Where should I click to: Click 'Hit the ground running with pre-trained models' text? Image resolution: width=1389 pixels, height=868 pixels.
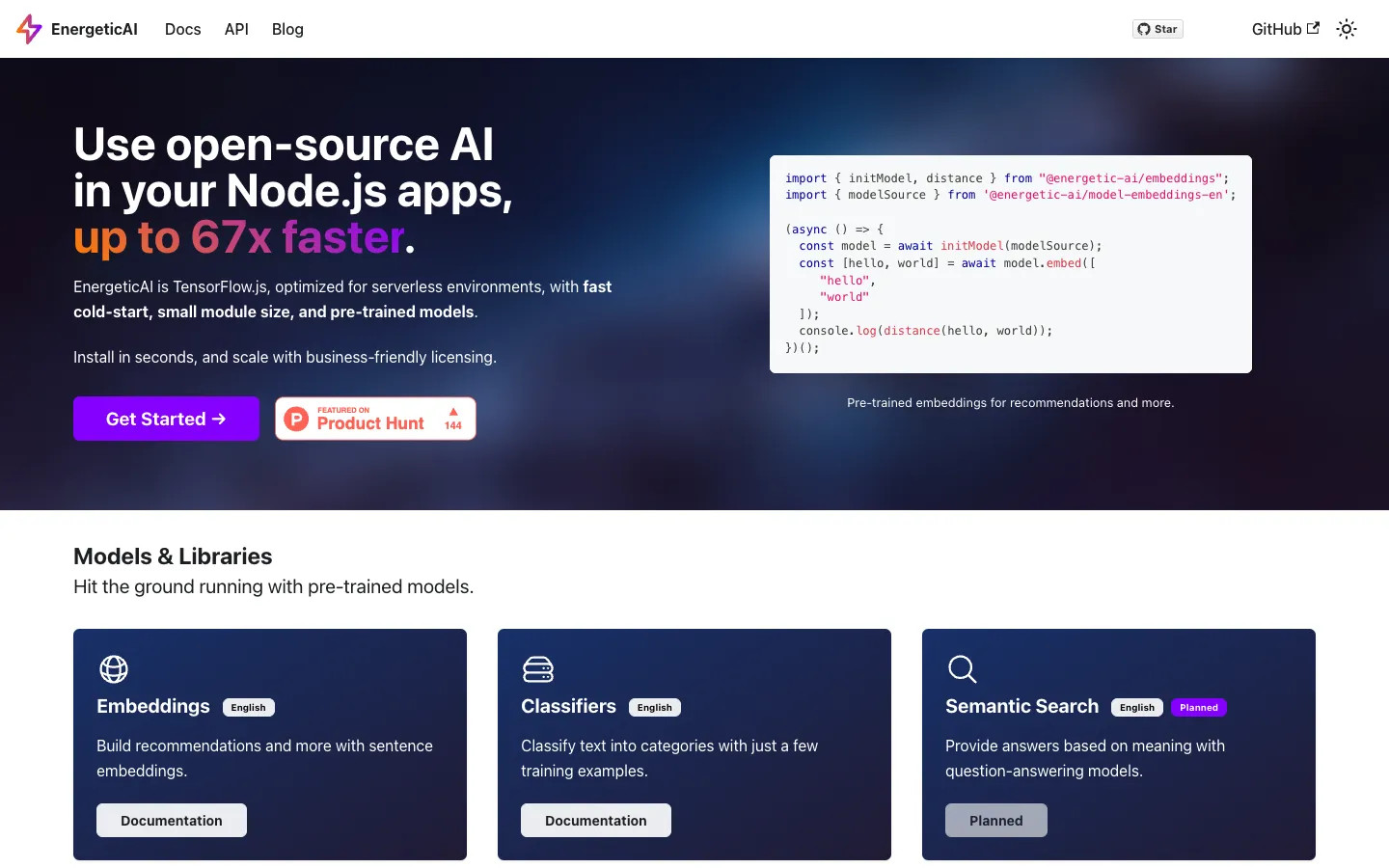(x=274, y=586)
